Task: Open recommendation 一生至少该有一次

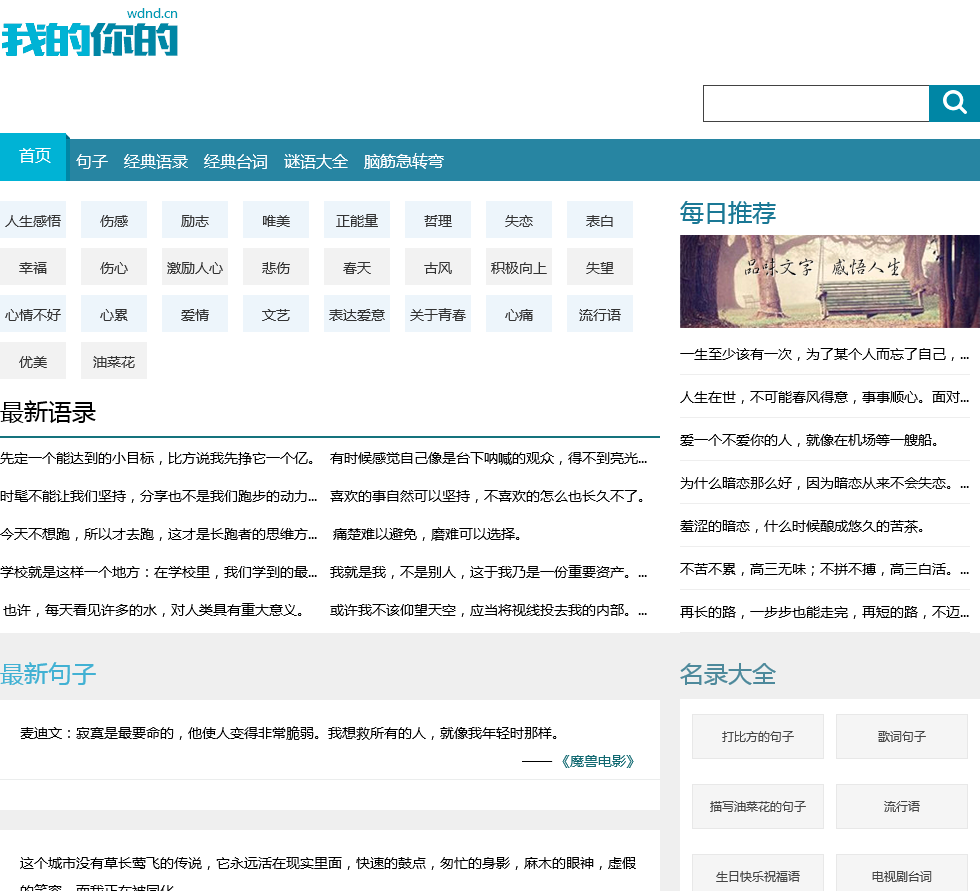Action: point(824,354)
